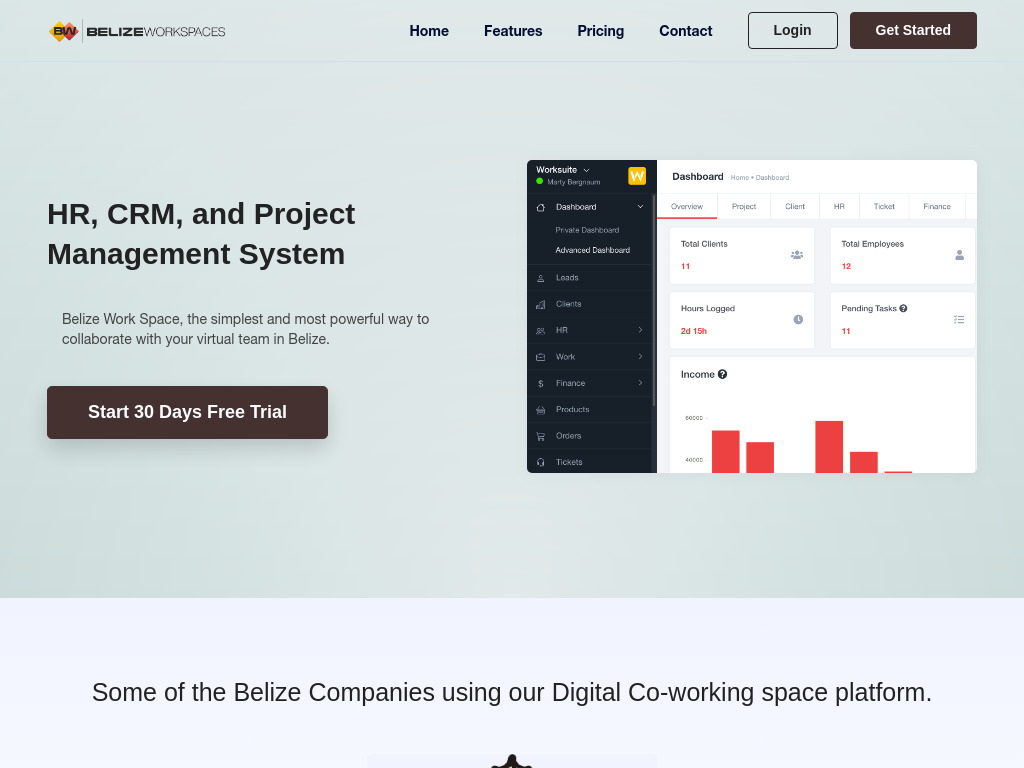This screenshot has height=768, width=1024.
Task: Start 30 Days Free Trial button
Action: coord(187,412)
